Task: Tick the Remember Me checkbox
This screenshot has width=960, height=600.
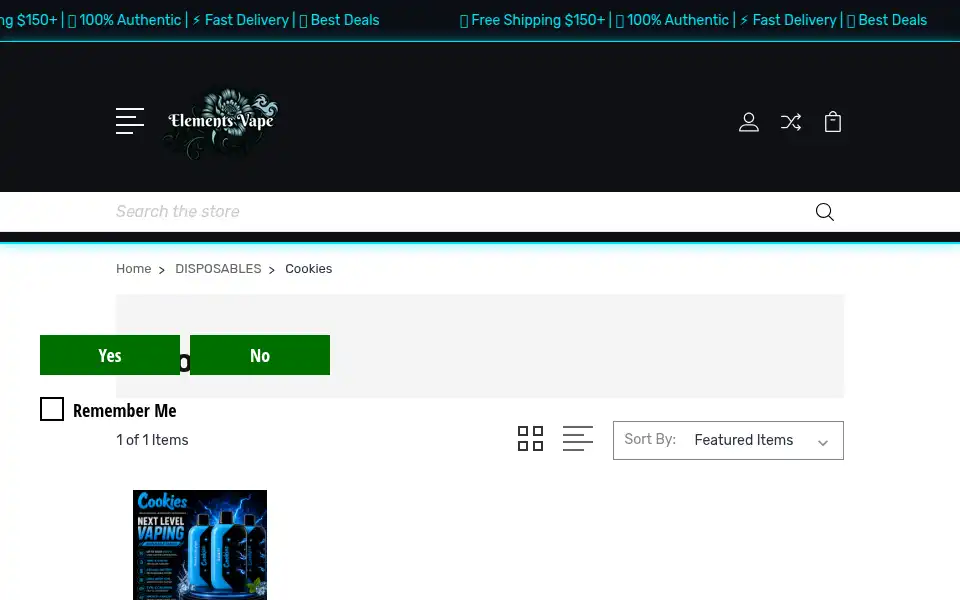Action: (x=52, y=409)
